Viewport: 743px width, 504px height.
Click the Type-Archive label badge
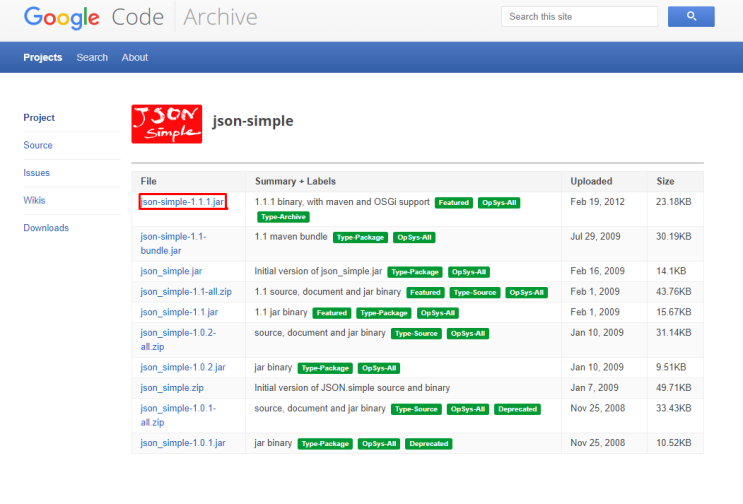[x=283, y=216]
